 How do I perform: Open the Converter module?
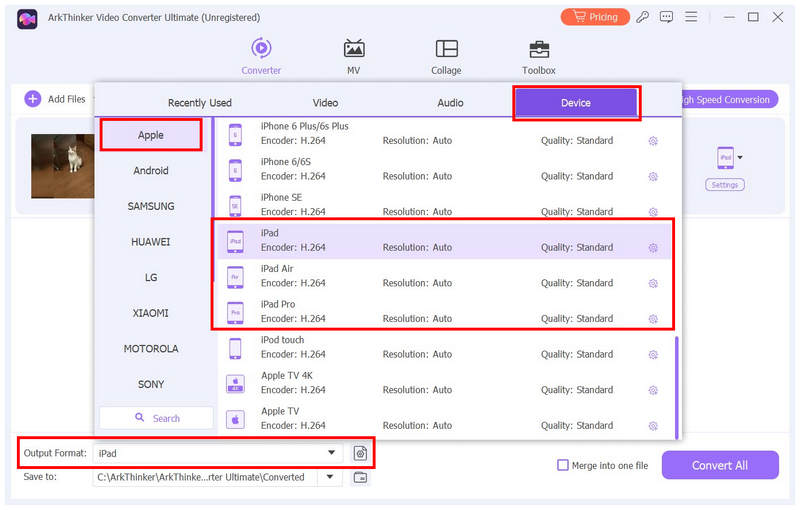(261, 56)
